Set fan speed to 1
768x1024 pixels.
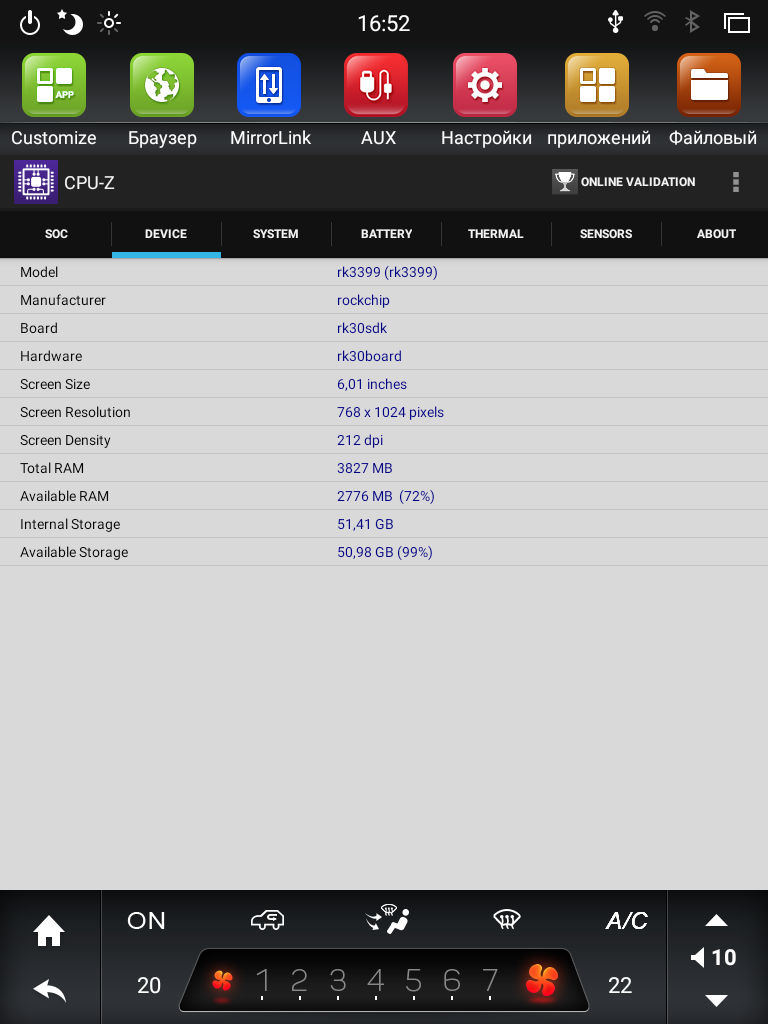(263, 981)
